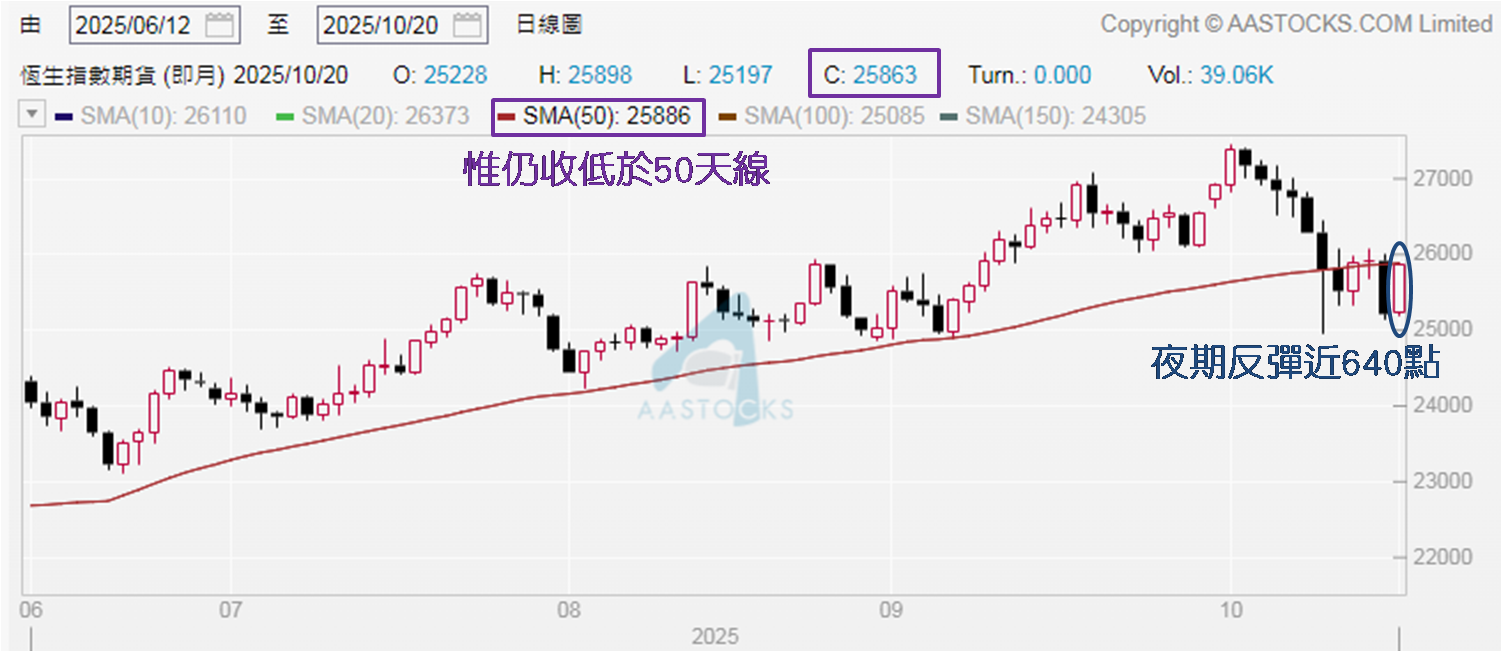Toggle the SMA(10) indicator legend
Image resolution: width=1502 pixels, height=652 pixels.
(x=150, y=116)
